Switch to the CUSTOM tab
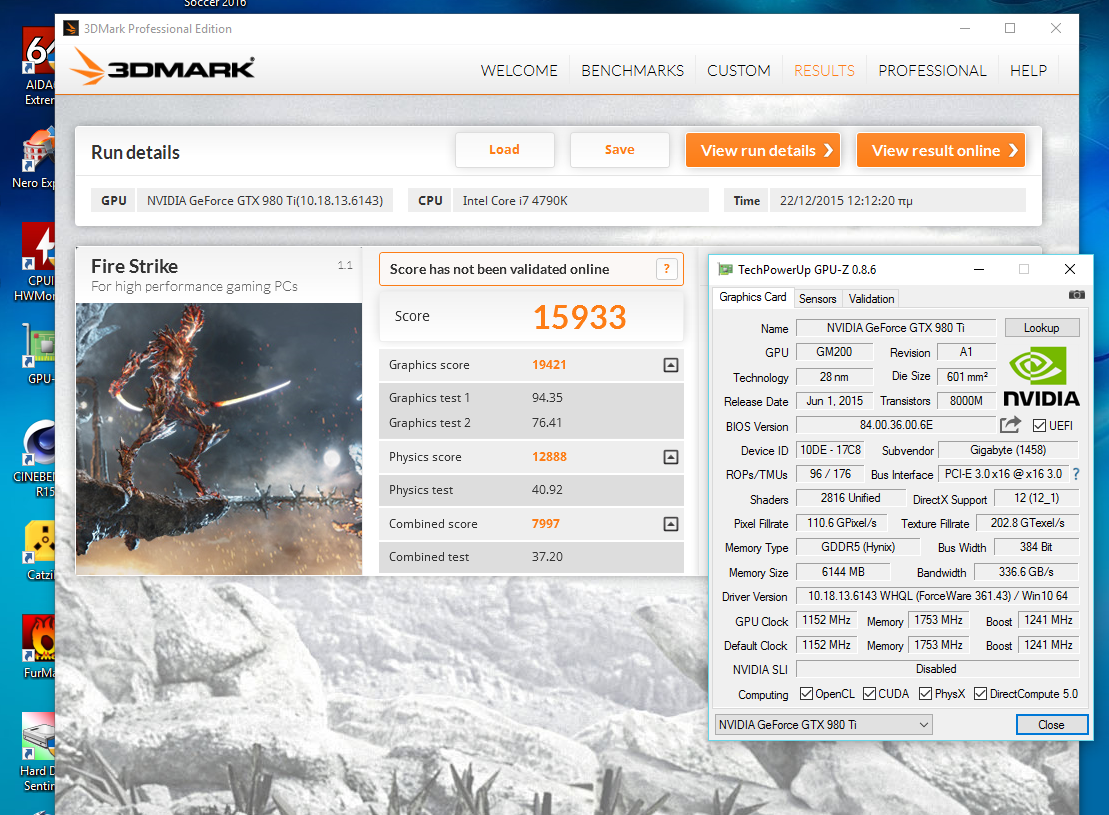This screenshot has width=1109, height=815. (x=738, y=71)
